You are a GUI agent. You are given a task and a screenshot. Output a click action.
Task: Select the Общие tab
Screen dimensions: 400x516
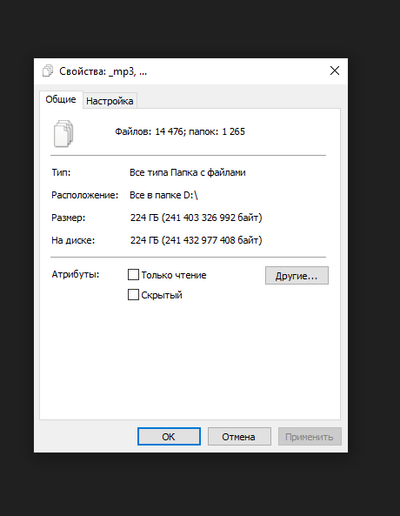click(x=61, y=99)
